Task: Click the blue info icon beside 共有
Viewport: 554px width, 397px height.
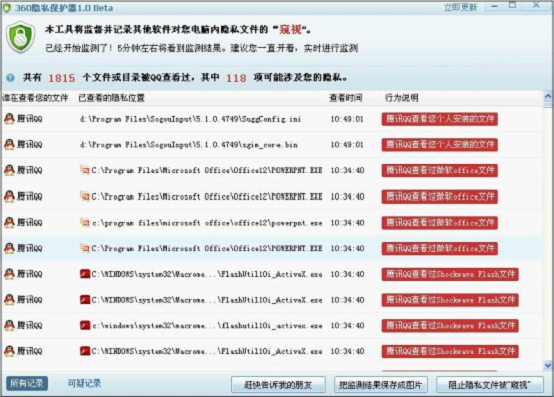Action: [x=11, y=78]
